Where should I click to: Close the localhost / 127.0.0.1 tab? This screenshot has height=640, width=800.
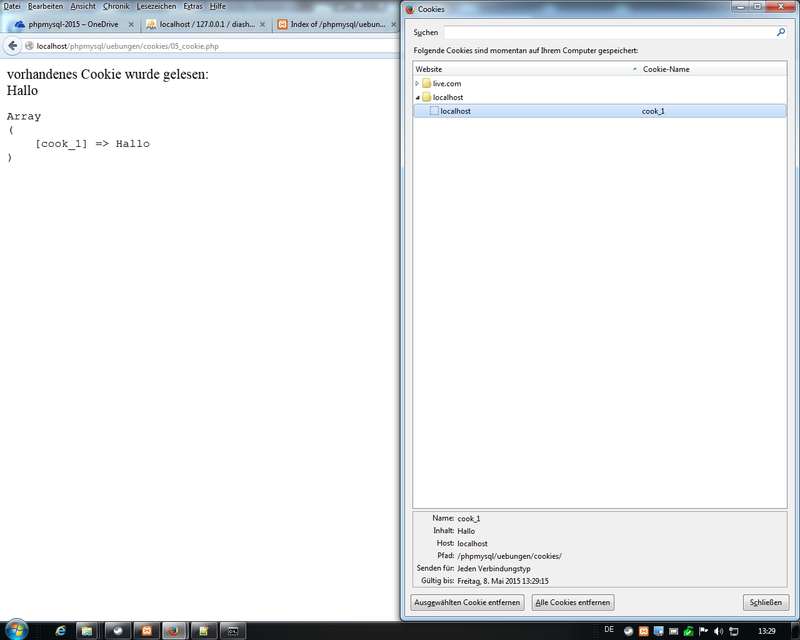click(262, 24)
